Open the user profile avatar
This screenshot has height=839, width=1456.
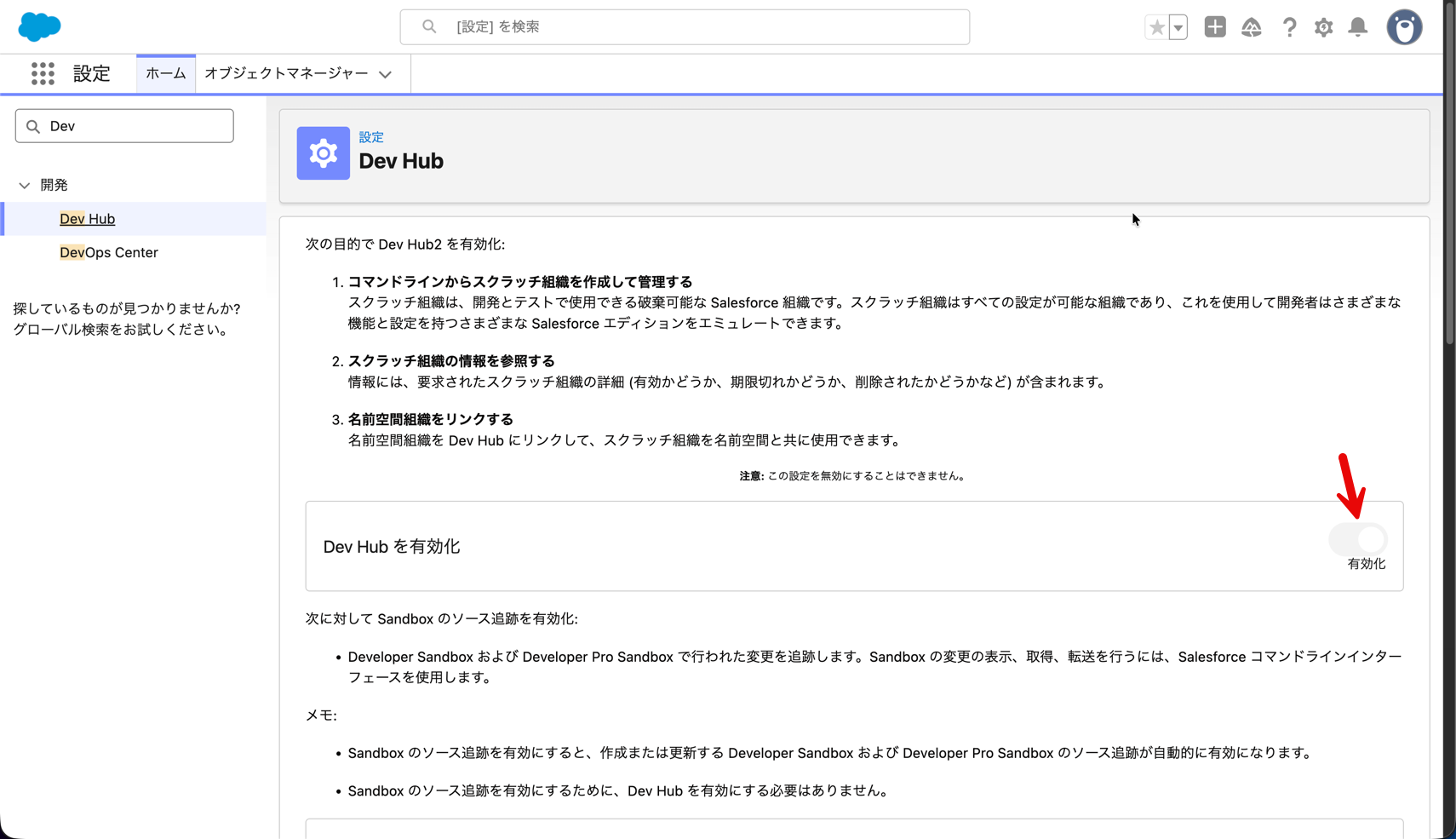1404,27
